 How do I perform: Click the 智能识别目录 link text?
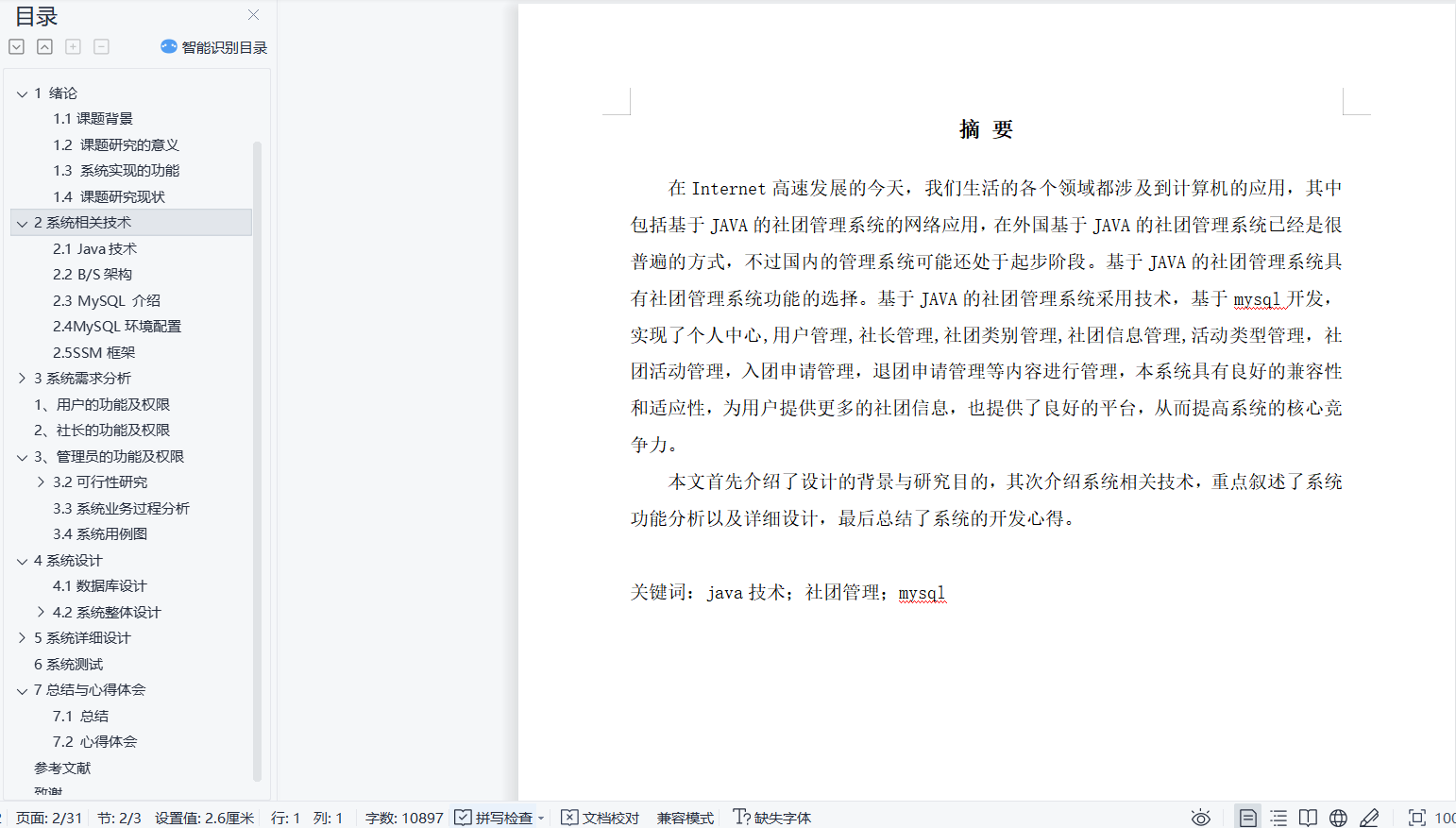click(x=225, y=47)
